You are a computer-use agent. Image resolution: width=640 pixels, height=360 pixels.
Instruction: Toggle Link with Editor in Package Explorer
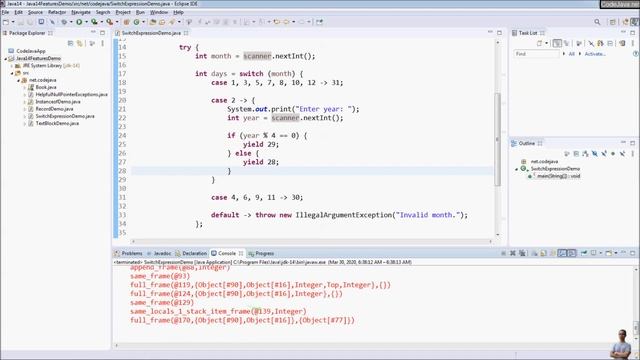point(80,43)
